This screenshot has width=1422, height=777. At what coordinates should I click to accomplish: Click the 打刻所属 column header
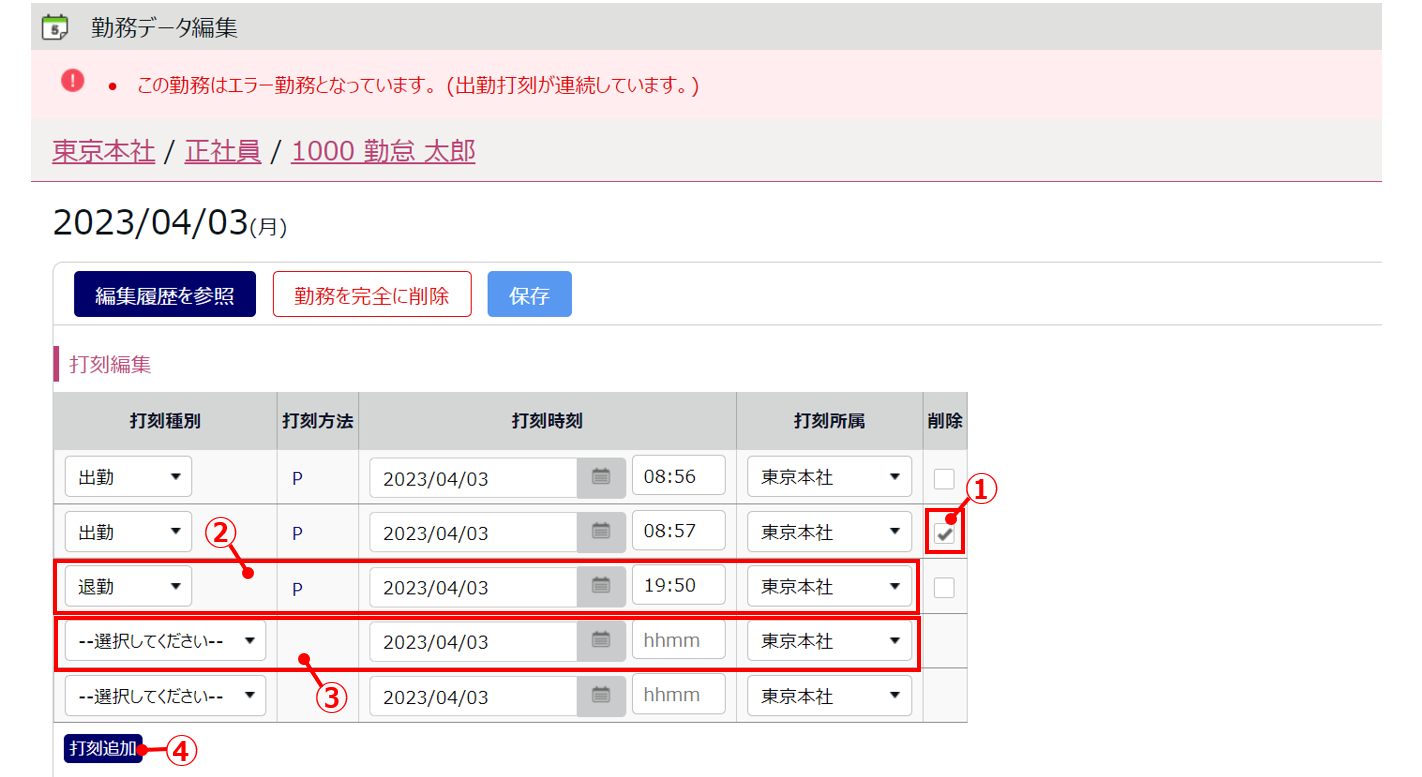coord(829,421)
